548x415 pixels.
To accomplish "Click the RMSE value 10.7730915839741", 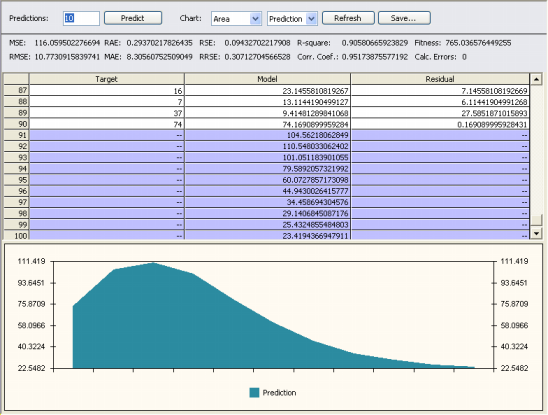I will (67, 57).
